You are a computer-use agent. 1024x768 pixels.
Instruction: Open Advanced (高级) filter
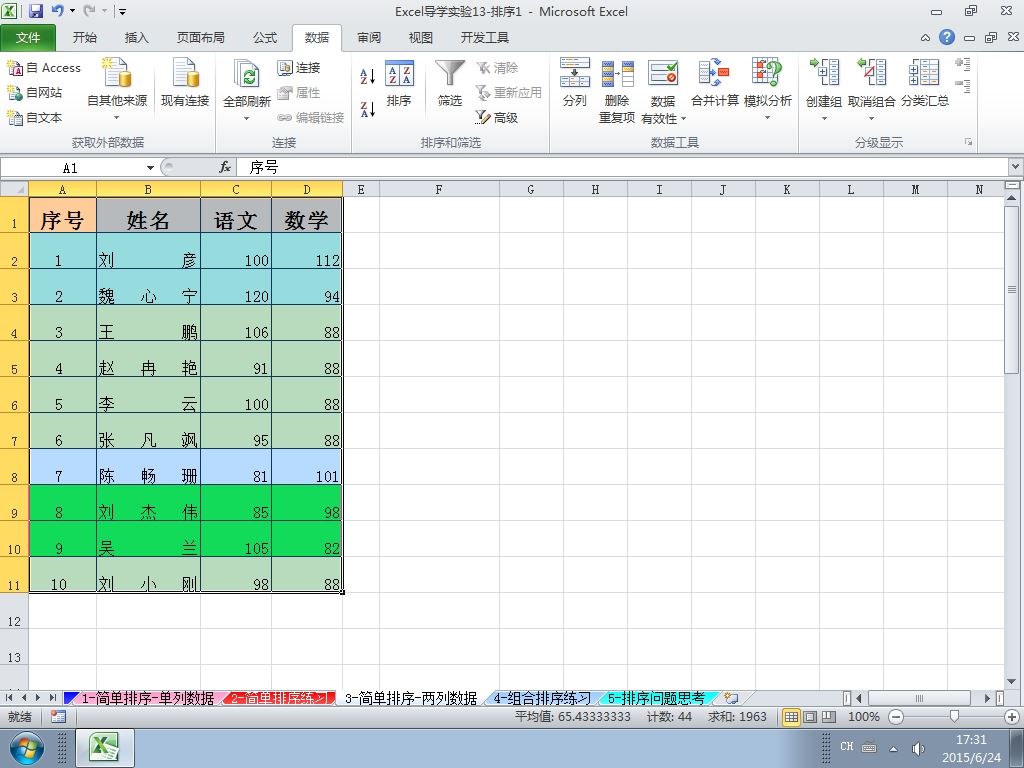point(497,118)
